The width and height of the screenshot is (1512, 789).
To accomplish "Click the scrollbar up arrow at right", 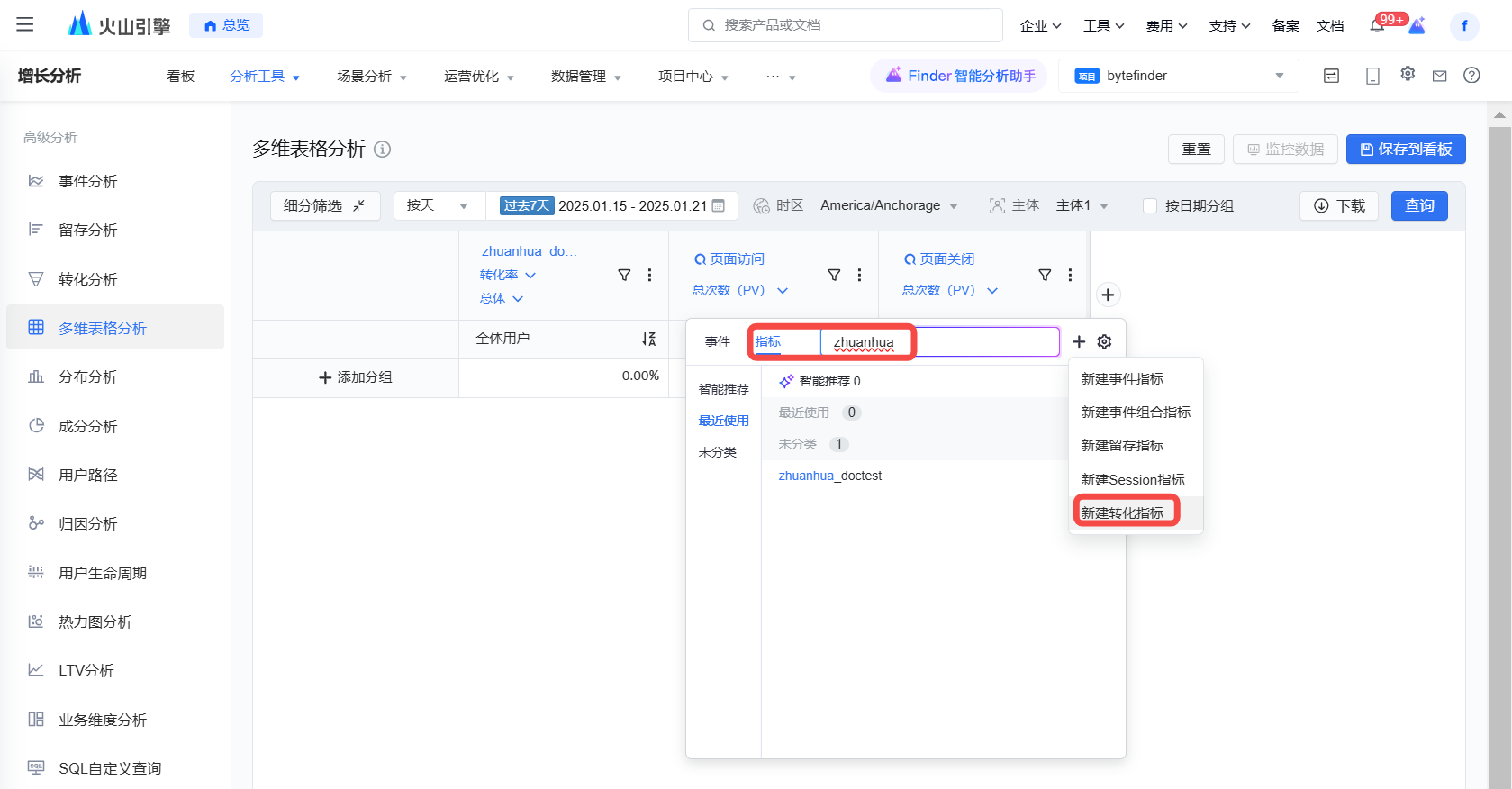I will [1499, 114].
